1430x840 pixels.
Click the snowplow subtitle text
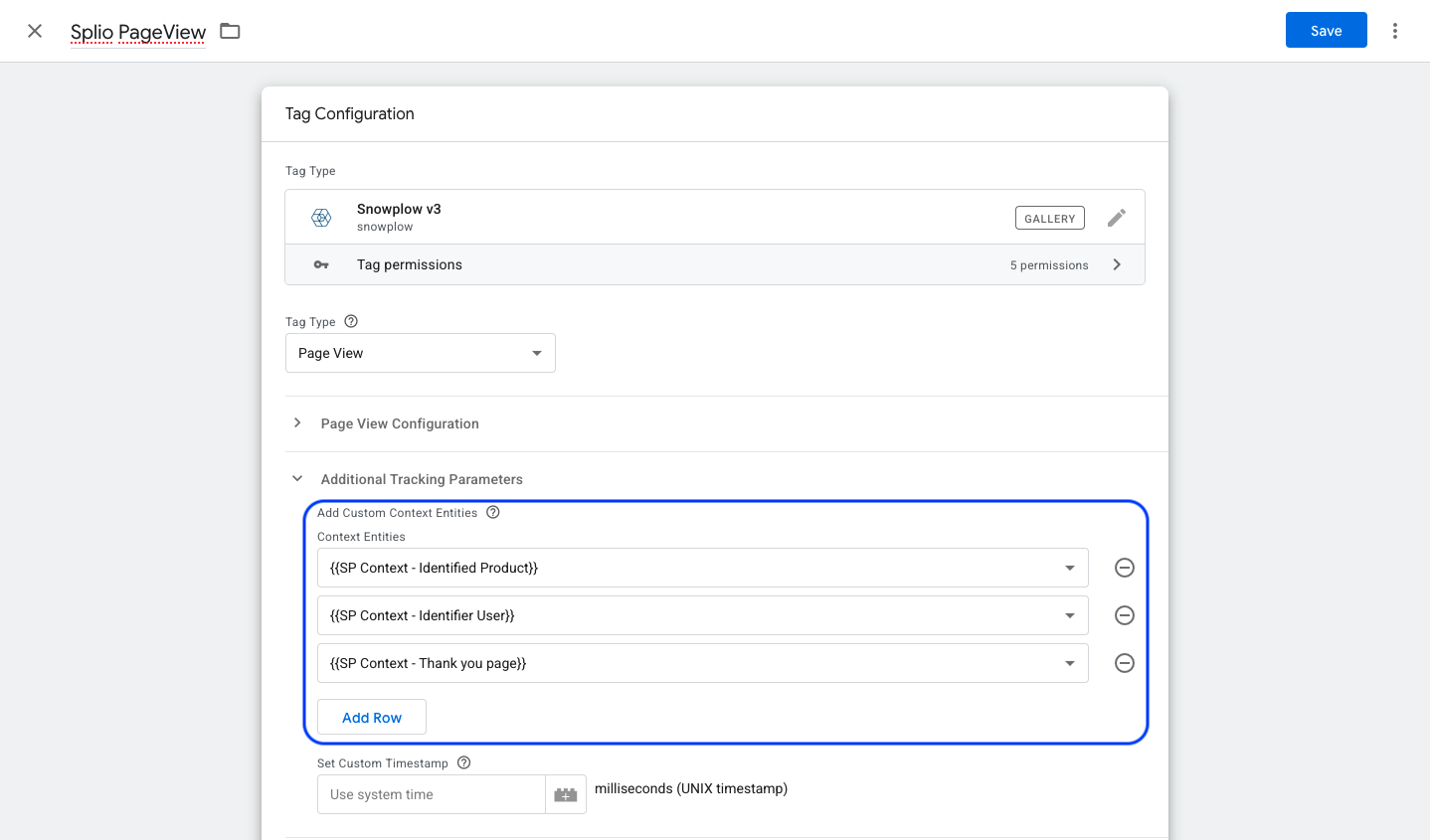(385, 227)
